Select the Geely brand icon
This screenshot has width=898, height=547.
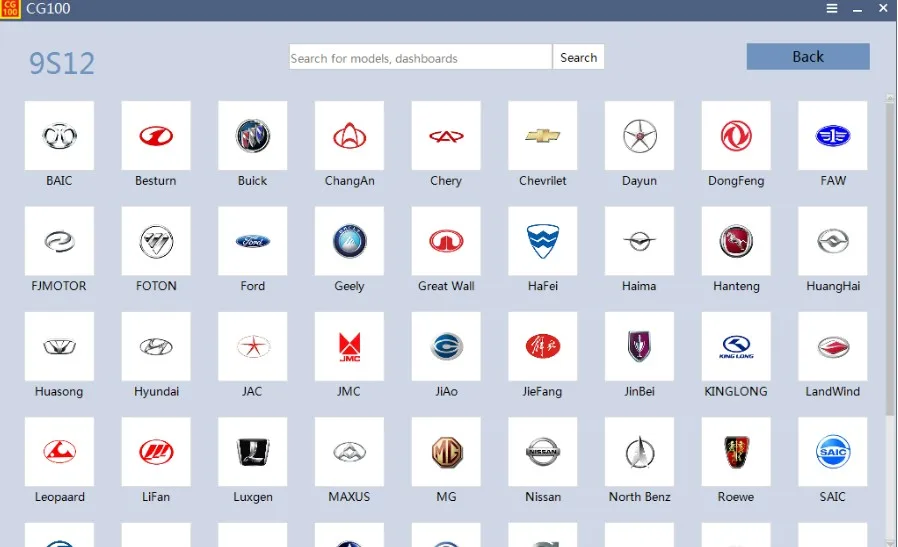coord(349,241)
